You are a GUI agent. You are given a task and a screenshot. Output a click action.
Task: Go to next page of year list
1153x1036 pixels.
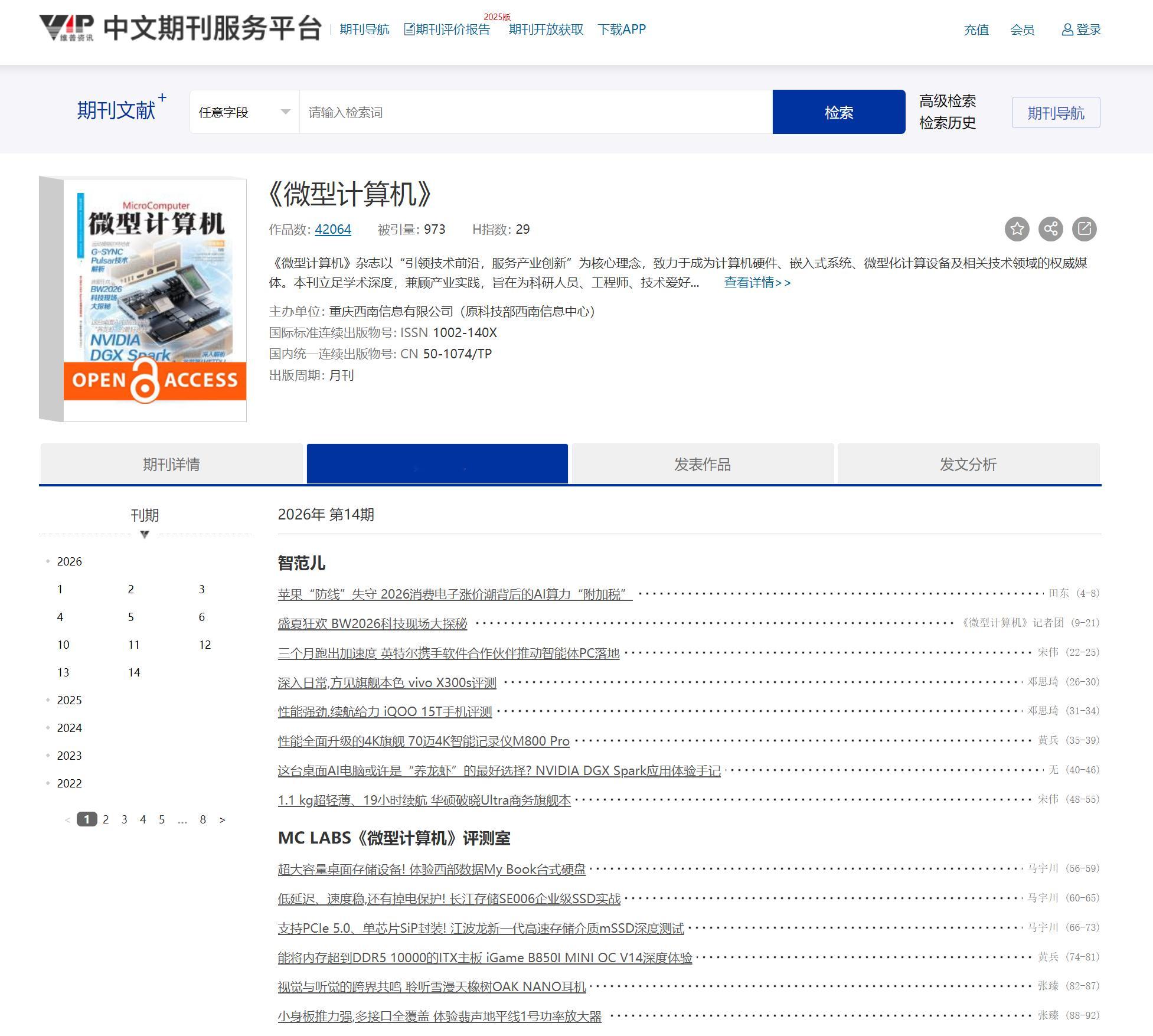pyautogui.click(x=222, y=819)
